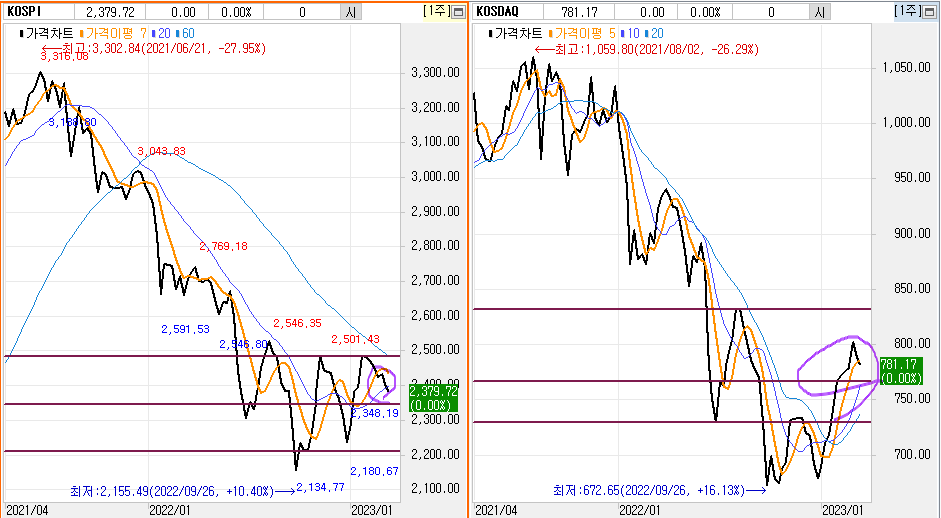The image size is (941, 518).
Task: Click the 시 button in KOSDAQ panel
Action: point(819,12)
